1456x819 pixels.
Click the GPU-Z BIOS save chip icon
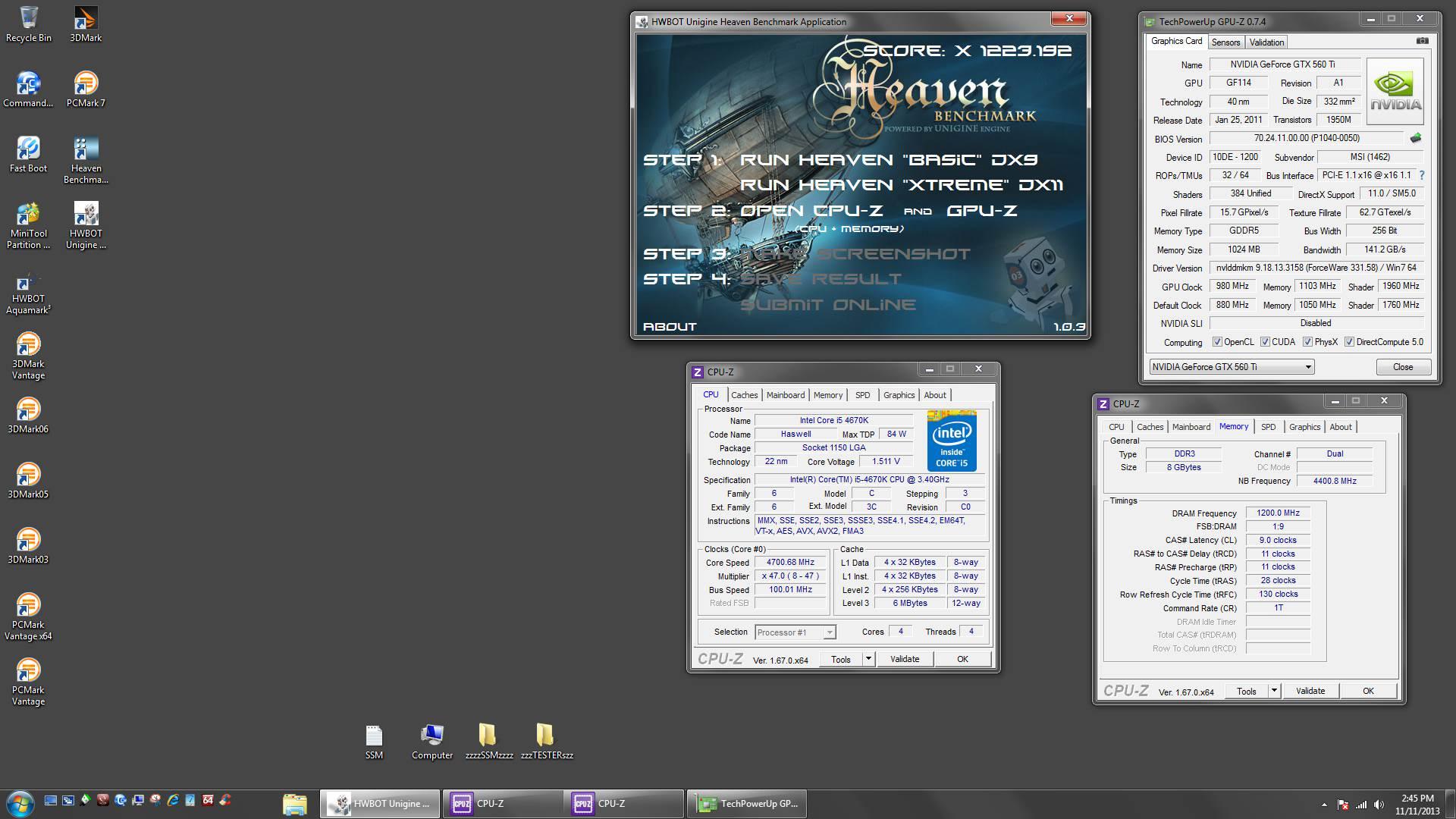pos(1415,138)
